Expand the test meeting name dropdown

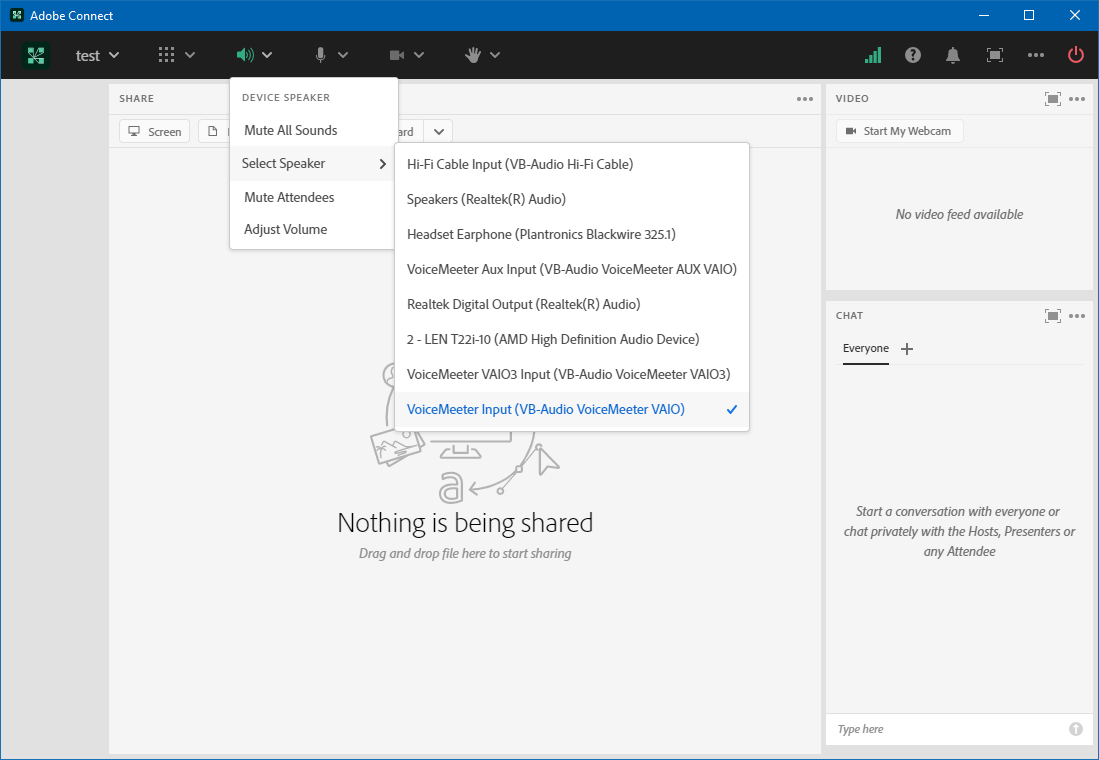(x=114, y=55)
